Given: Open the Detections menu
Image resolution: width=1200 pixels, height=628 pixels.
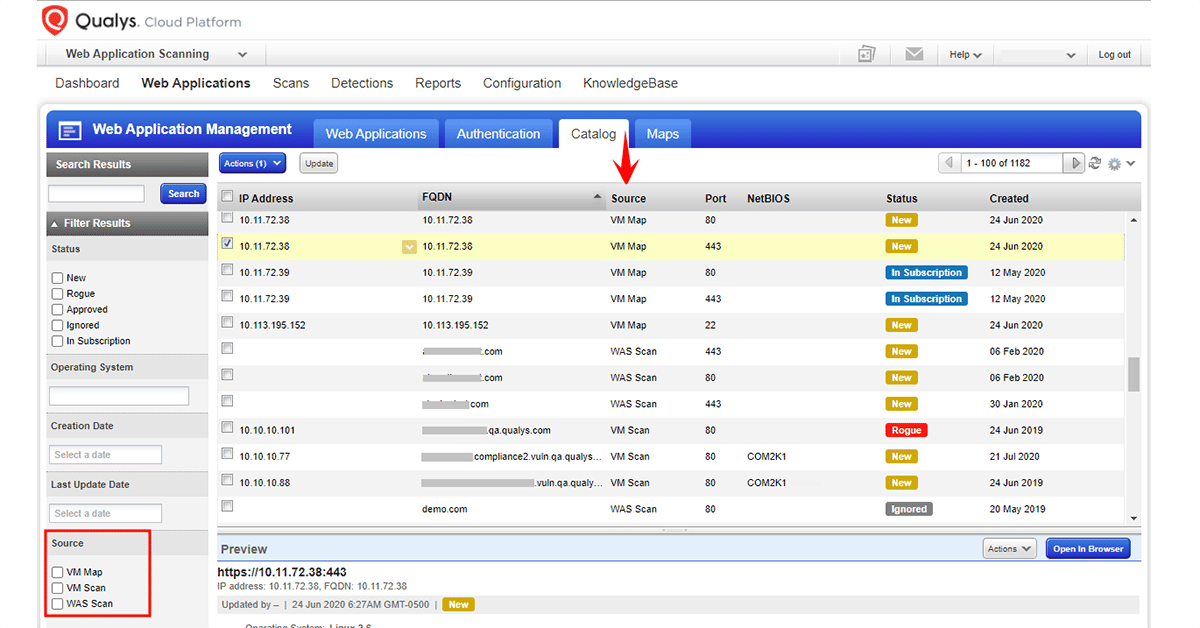Looking at the screenshot, I should point(362,83).
